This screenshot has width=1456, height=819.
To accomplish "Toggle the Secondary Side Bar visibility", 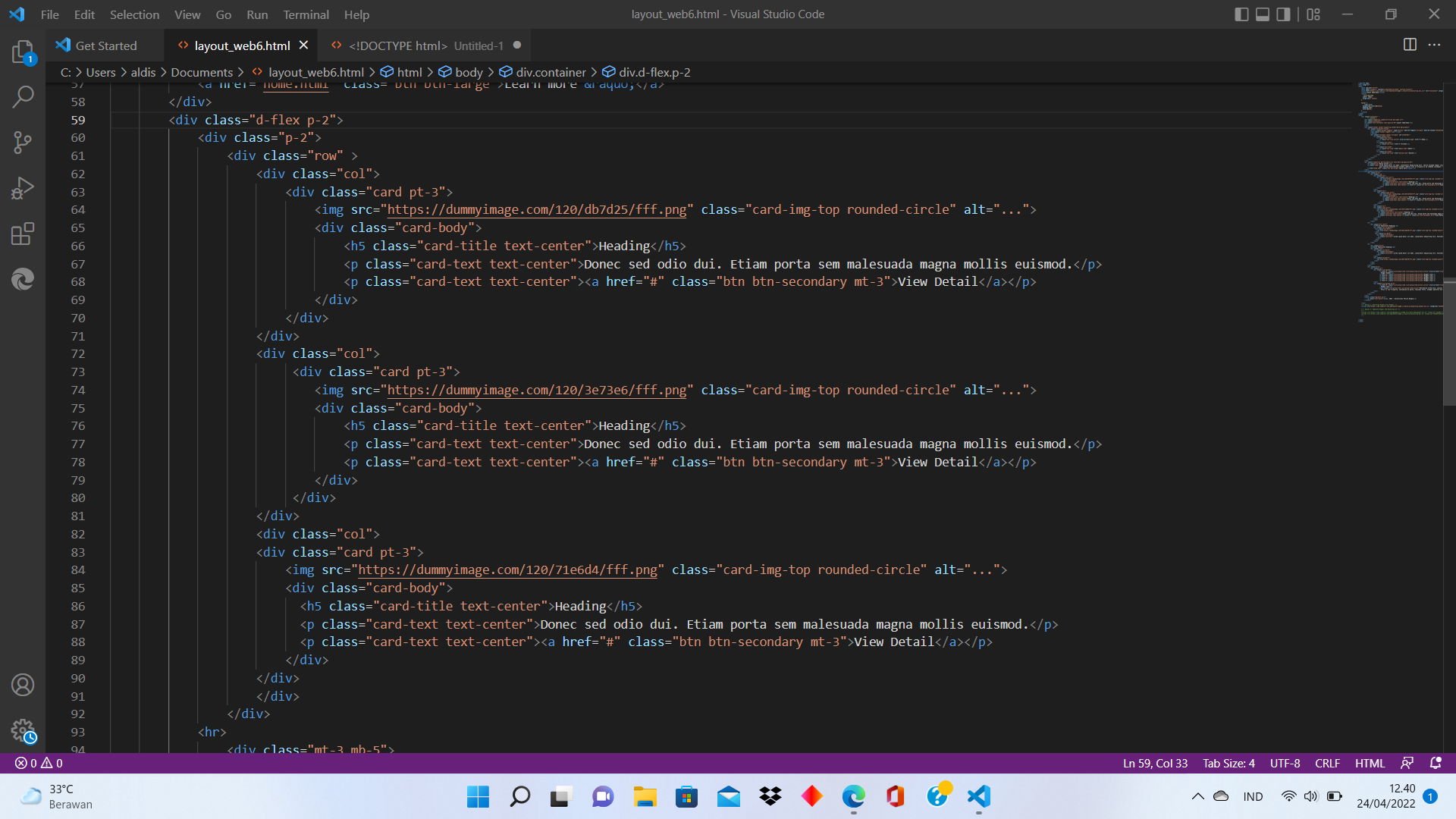I will (x=1283, y=14).
